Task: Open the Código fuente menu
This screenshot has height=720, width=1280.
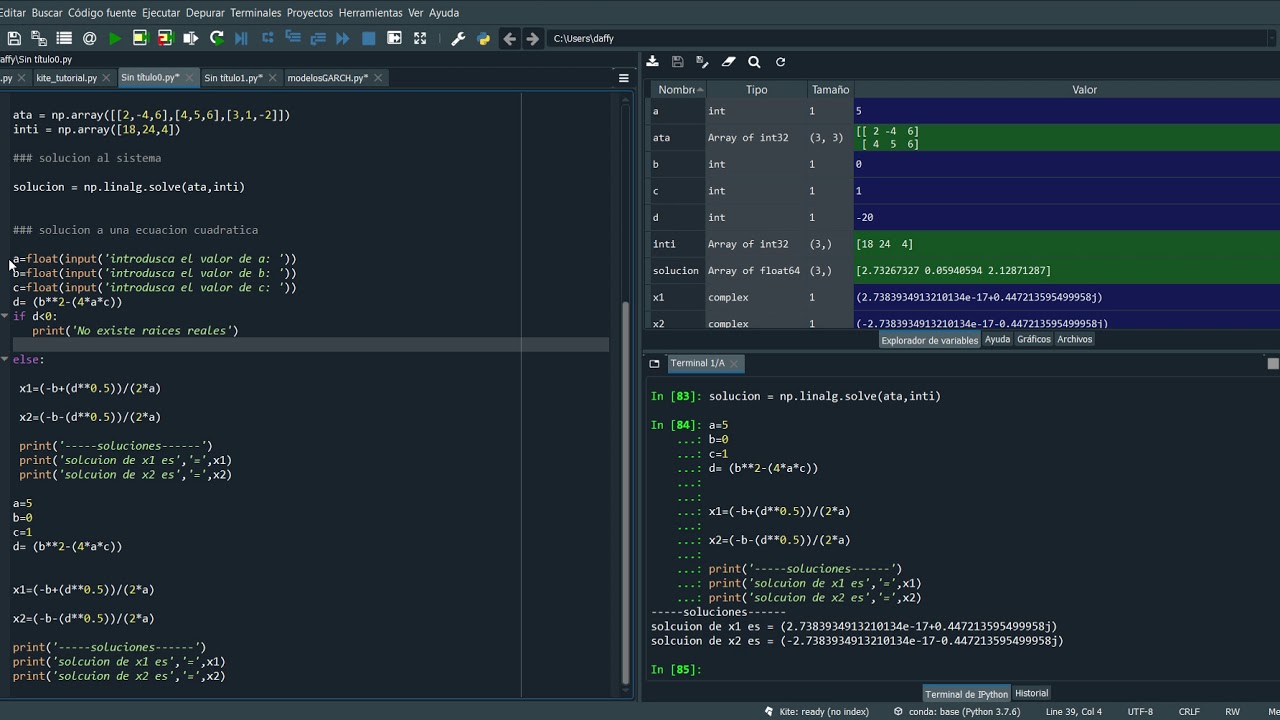Action: click(102, 13)
